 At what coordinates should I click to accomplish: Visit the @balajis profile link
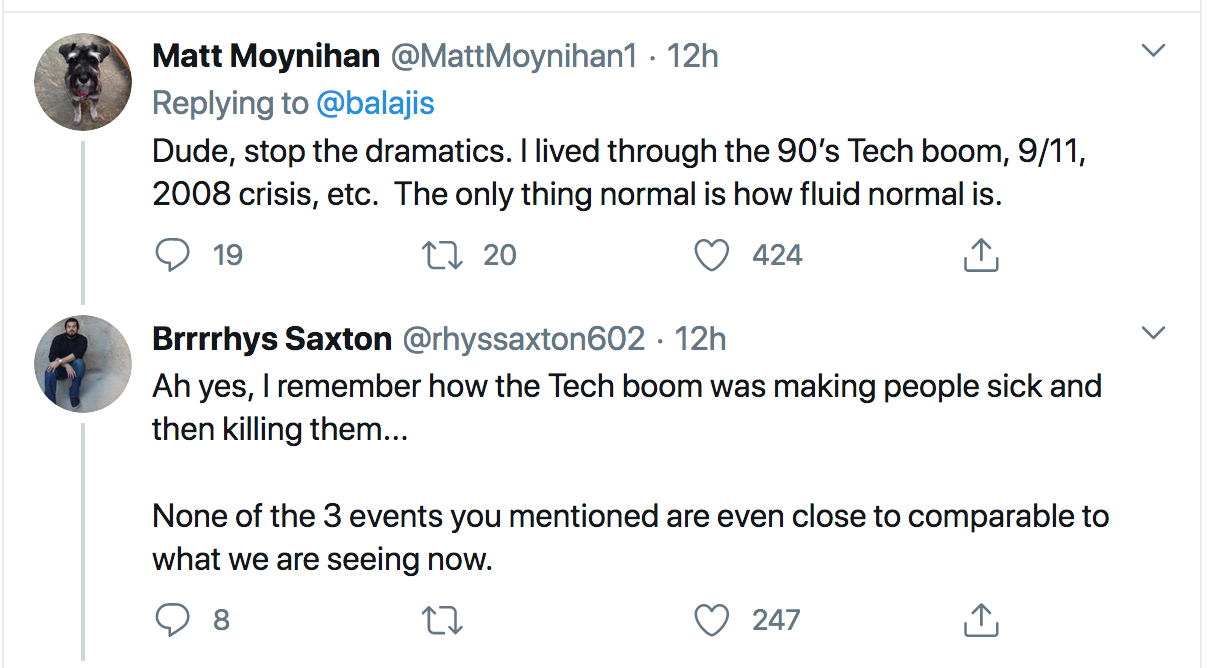(x=375, y=103)
